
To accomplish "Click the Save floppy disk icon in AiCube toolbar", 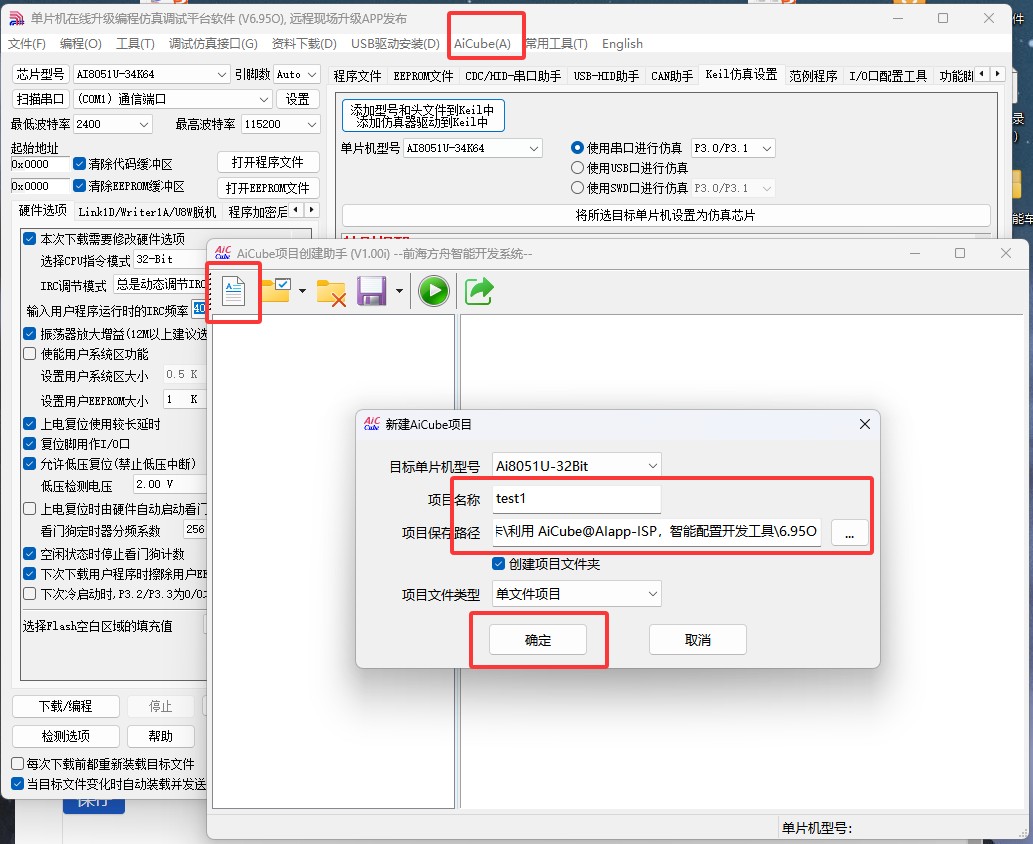I will click(372, 291).
